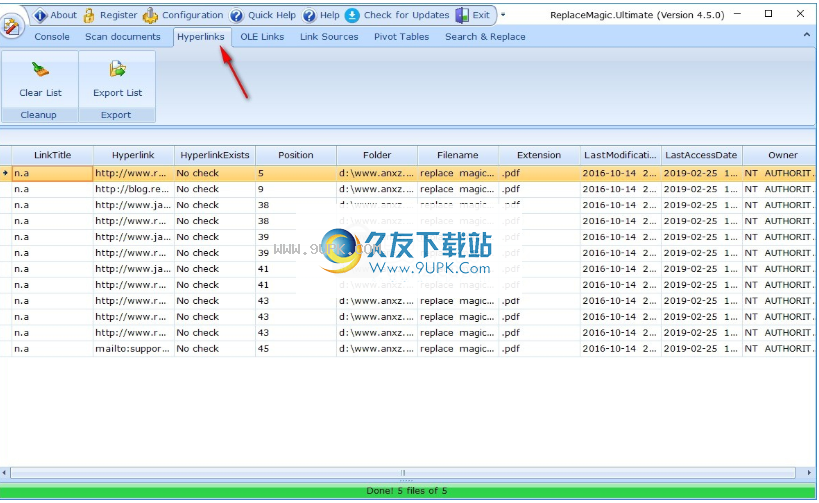
Task: Switch to Link Sources tab
Action: pos(329,37)
